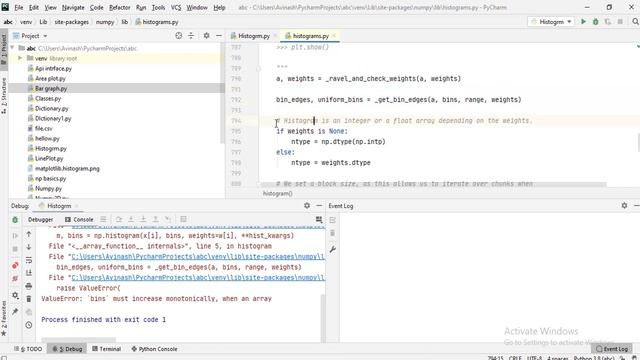The width and height of the screenshot is (640, 360).
Task: Open the File menu
Action: coord(19,7)
